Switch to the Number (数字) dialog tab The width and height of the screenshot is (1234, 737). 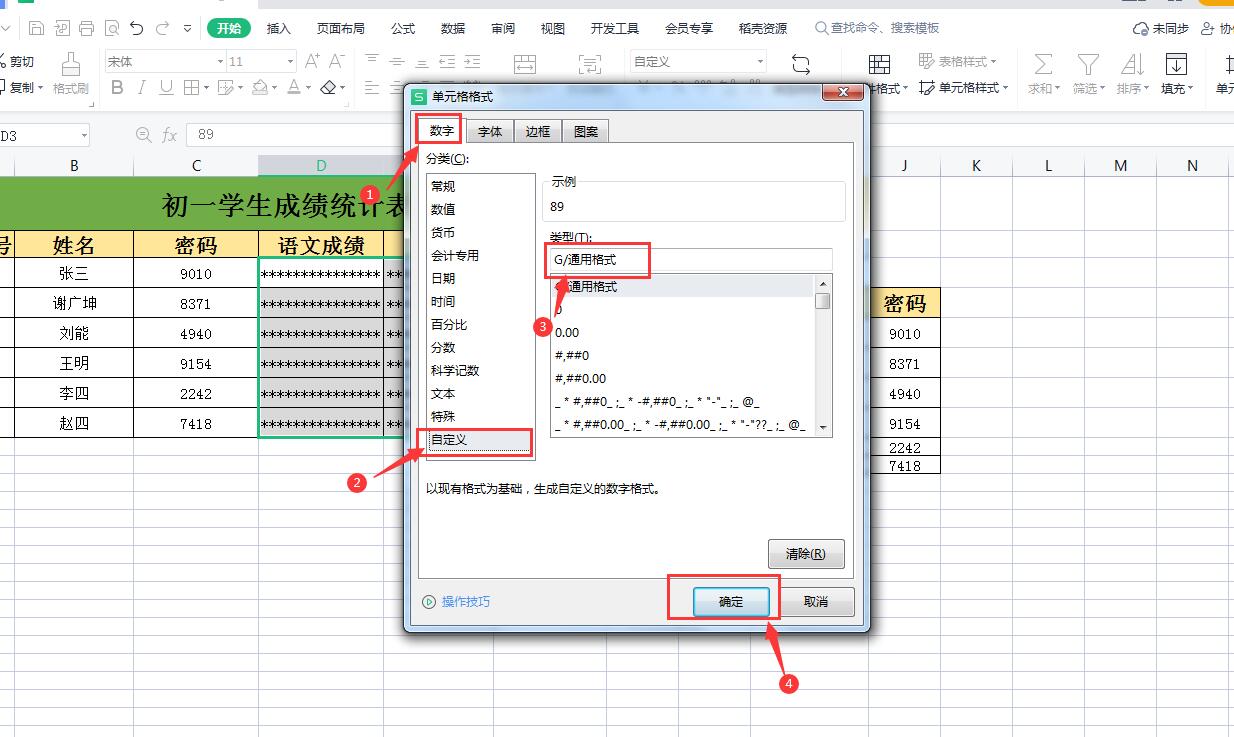(x=441, y=131)
